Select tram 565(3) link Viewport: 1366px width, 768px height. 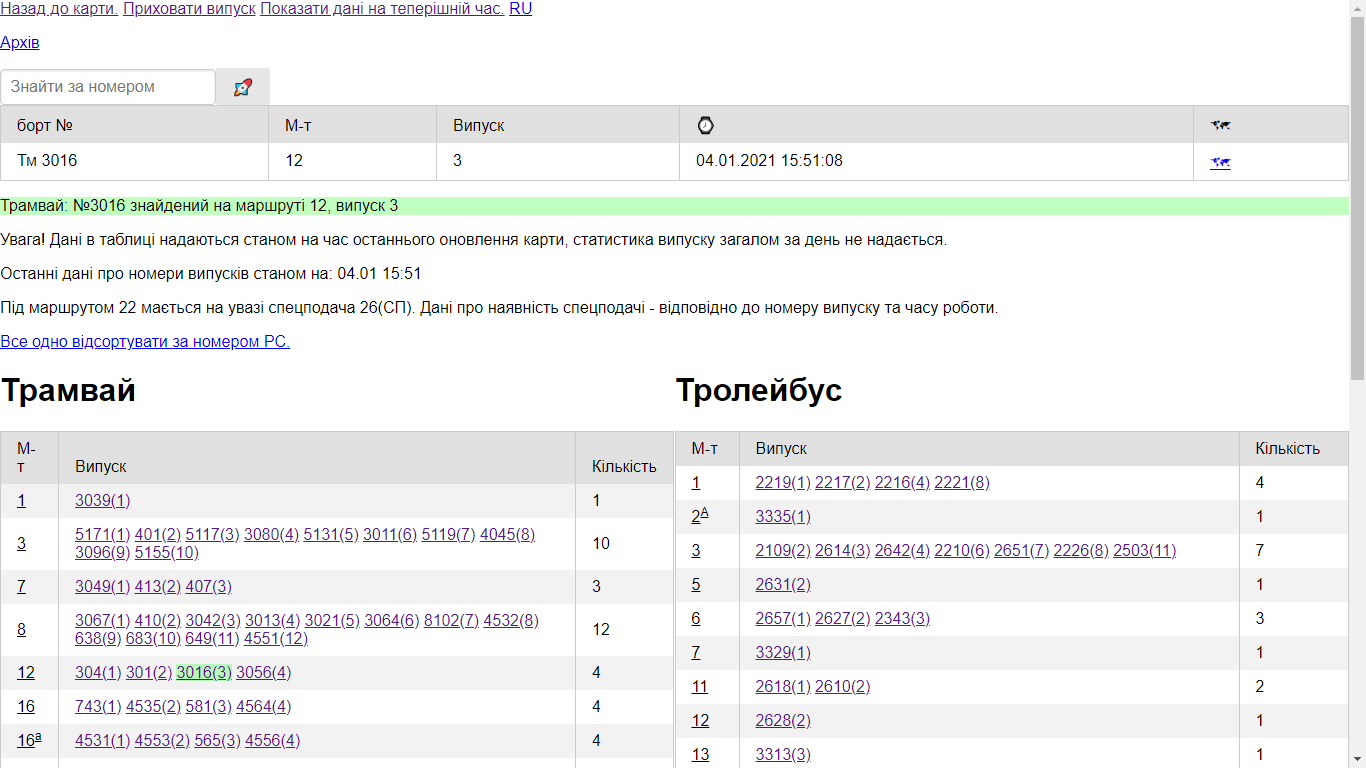pyautogui.click(x=218, y=741)
